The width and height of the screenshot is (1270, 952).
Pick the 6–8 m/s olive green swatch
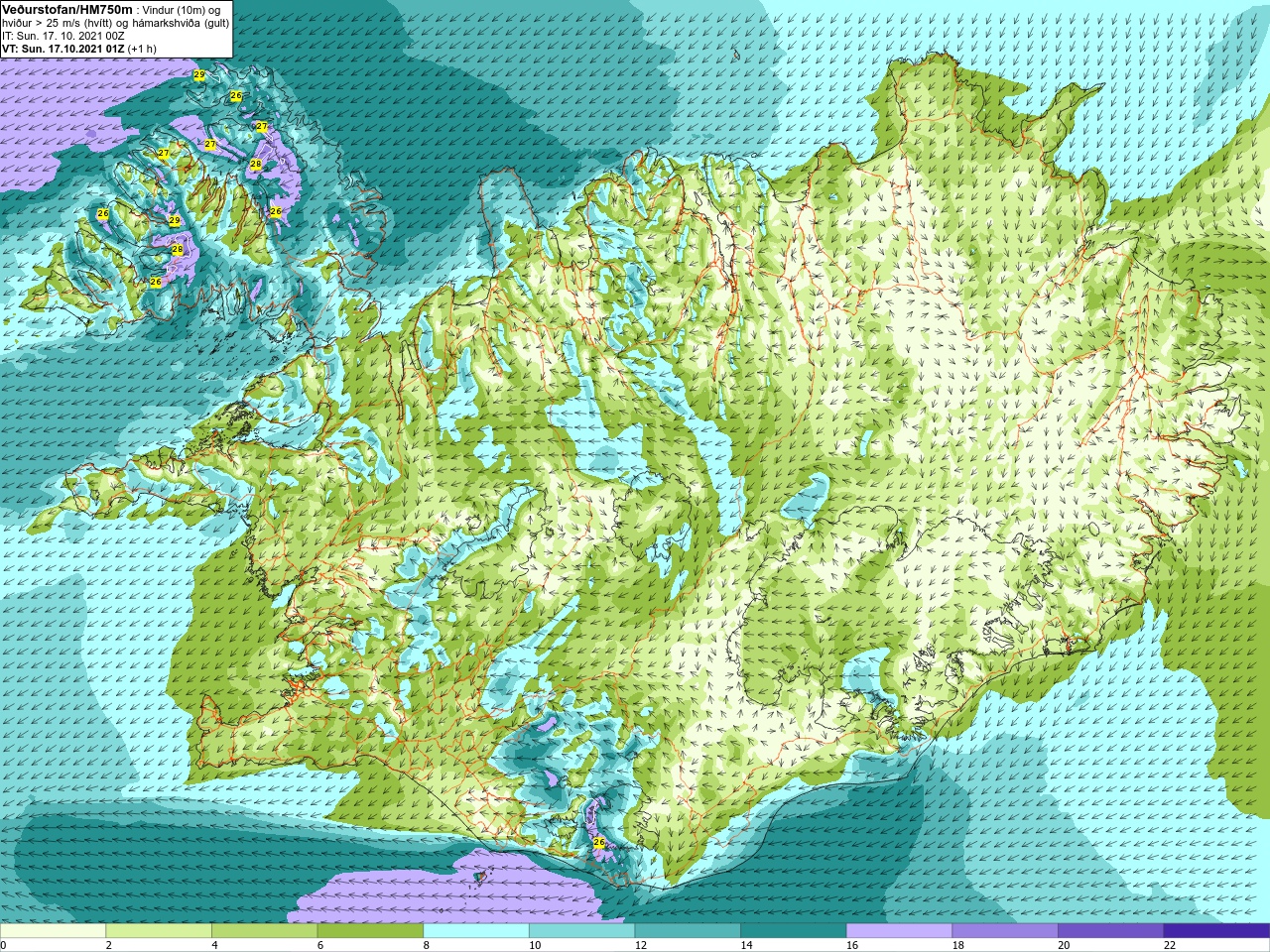coord(370,931)
